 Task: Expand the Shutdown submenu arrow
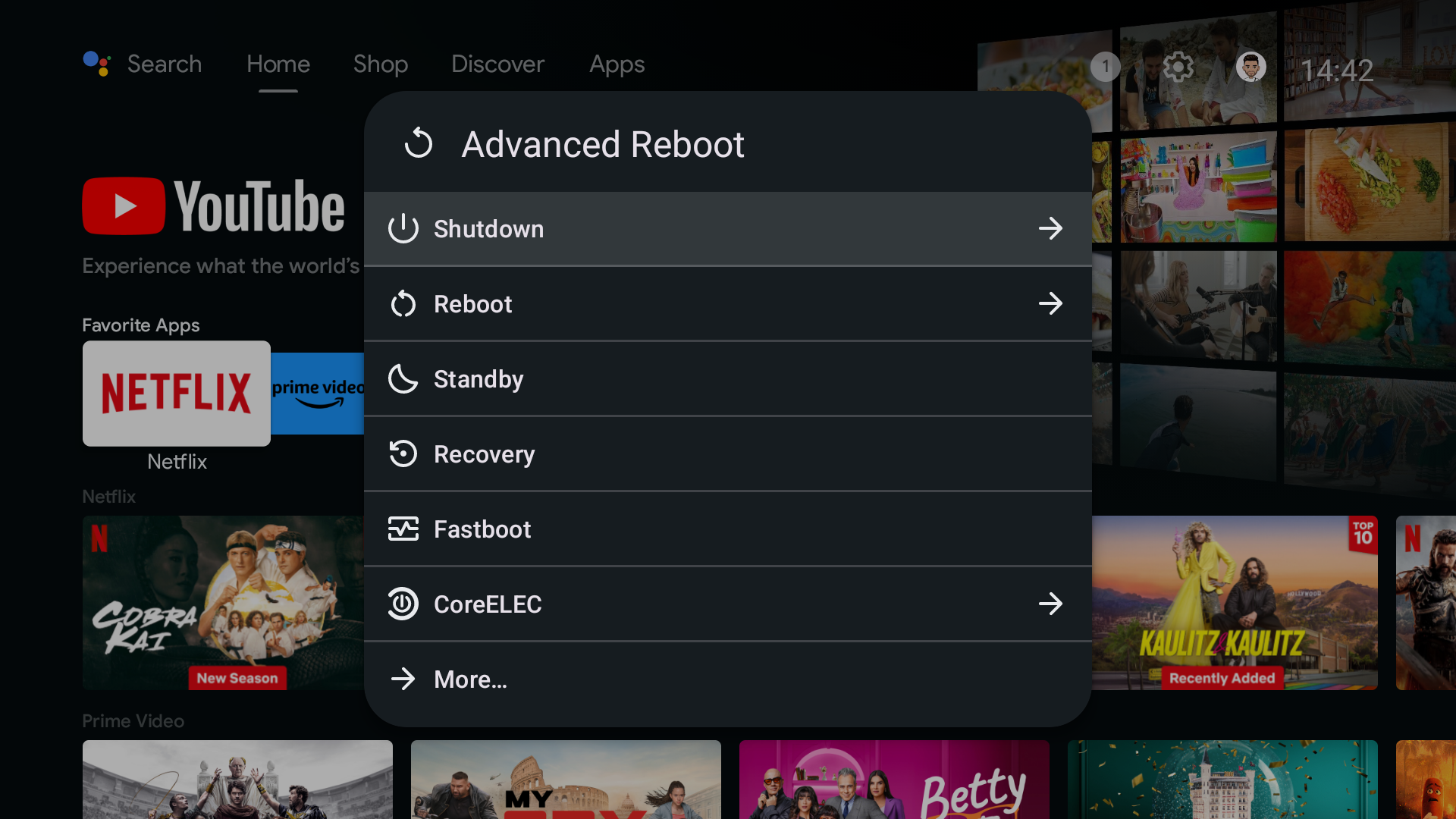1051,228
